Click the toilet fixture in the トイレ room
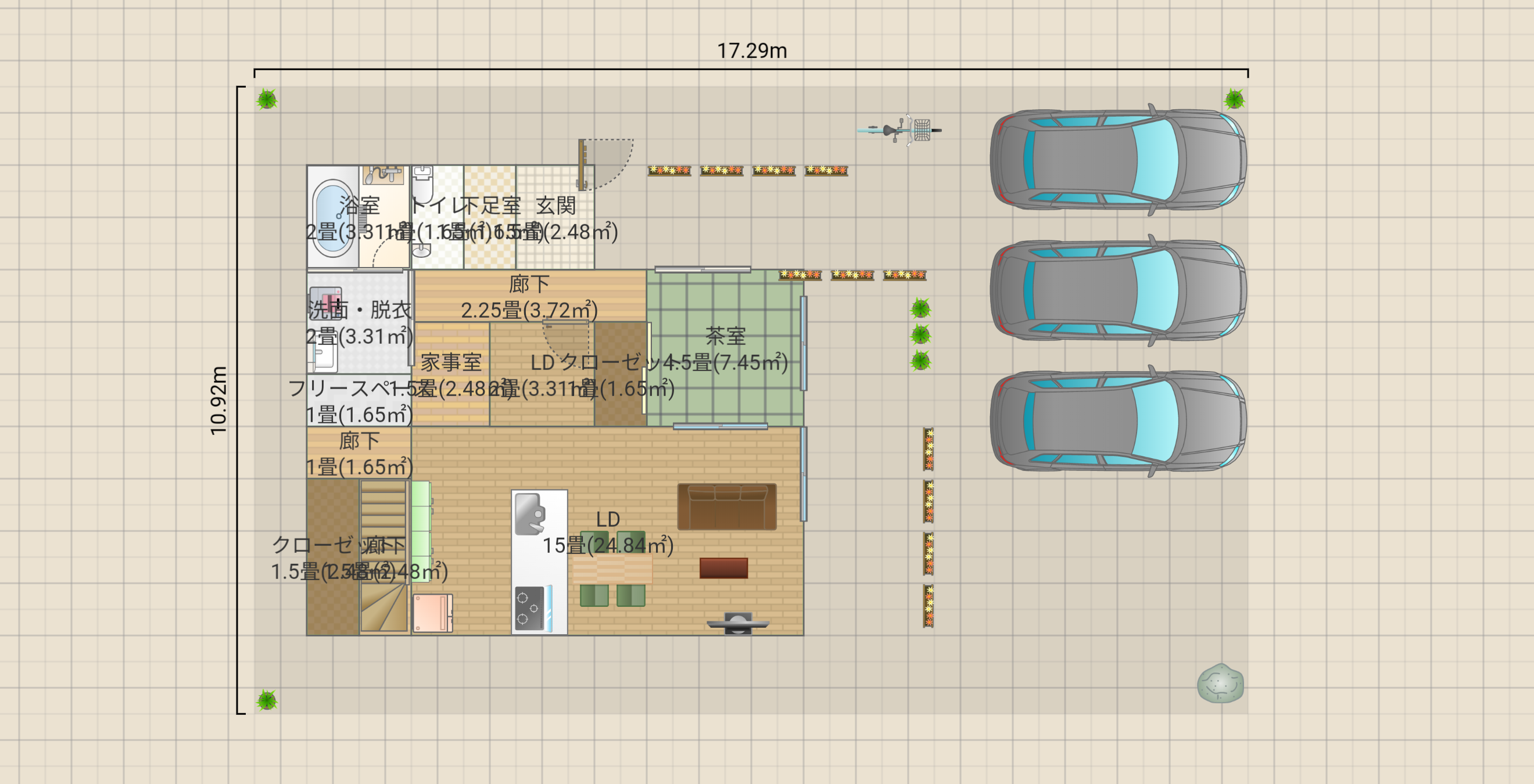Screen dimensions: 1534x784 click(423, 185)
